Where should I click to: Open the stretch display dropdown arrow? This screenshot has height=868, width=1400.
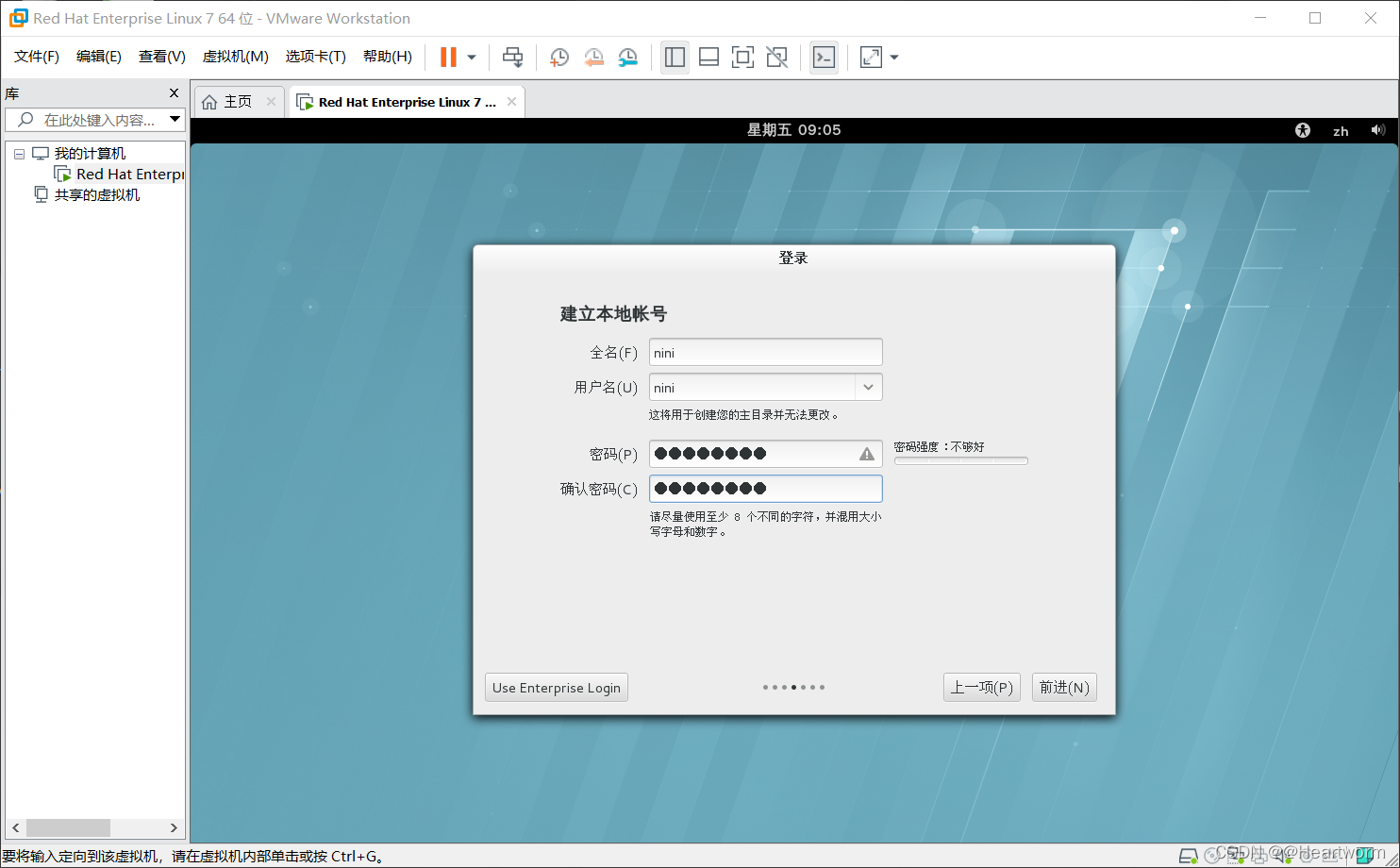click(x=894, y=58)
